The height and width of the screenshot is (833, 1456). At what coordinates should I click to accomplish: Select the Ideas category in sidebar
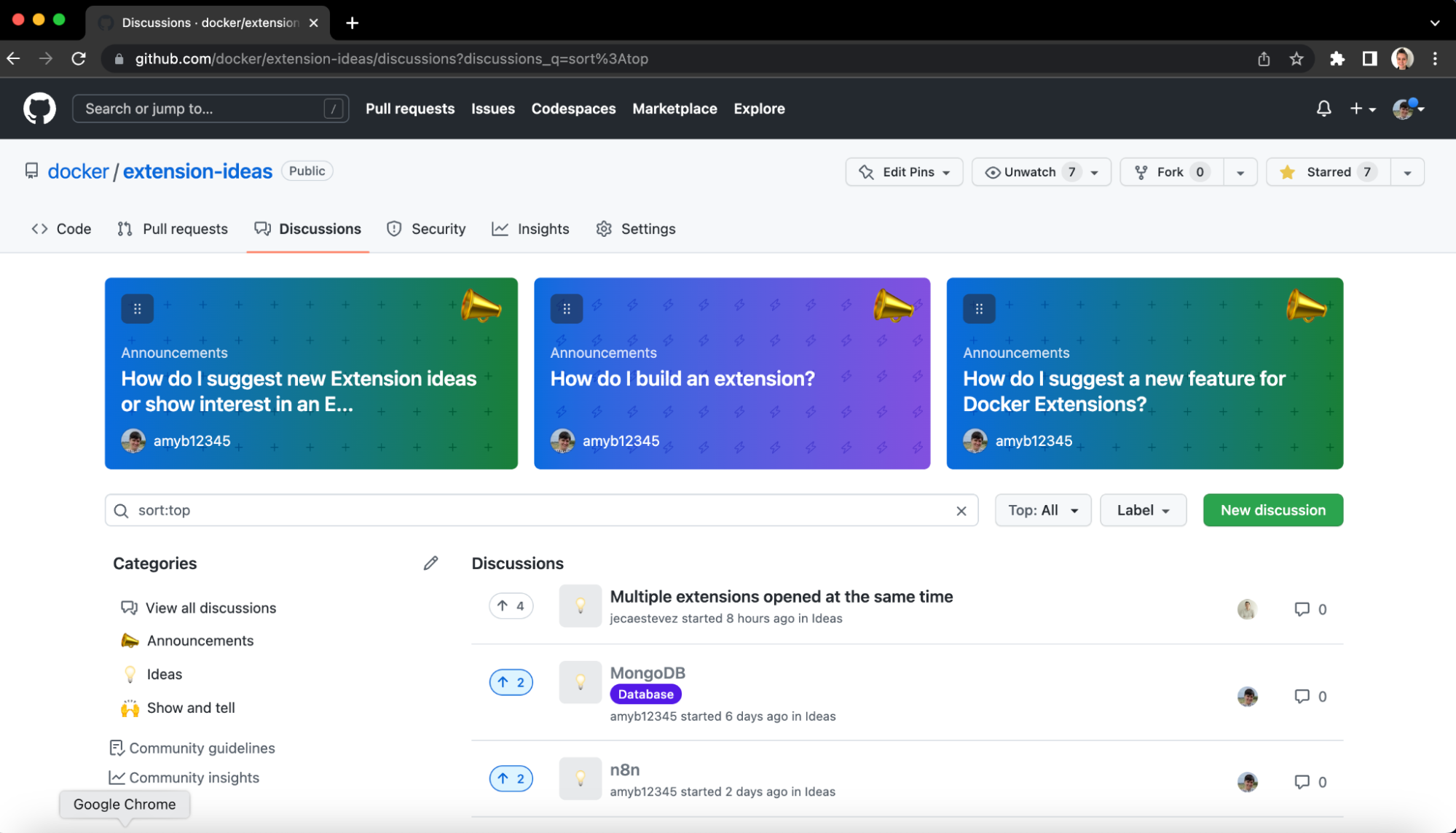coord(163,674)
